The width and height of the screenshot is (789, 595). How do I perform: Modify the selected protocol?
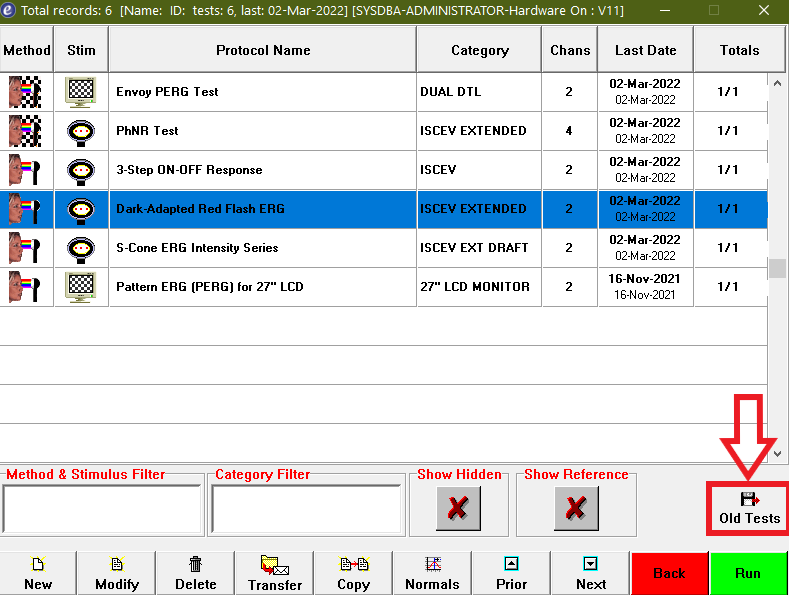pyautogui.click(x=117, y=573)
